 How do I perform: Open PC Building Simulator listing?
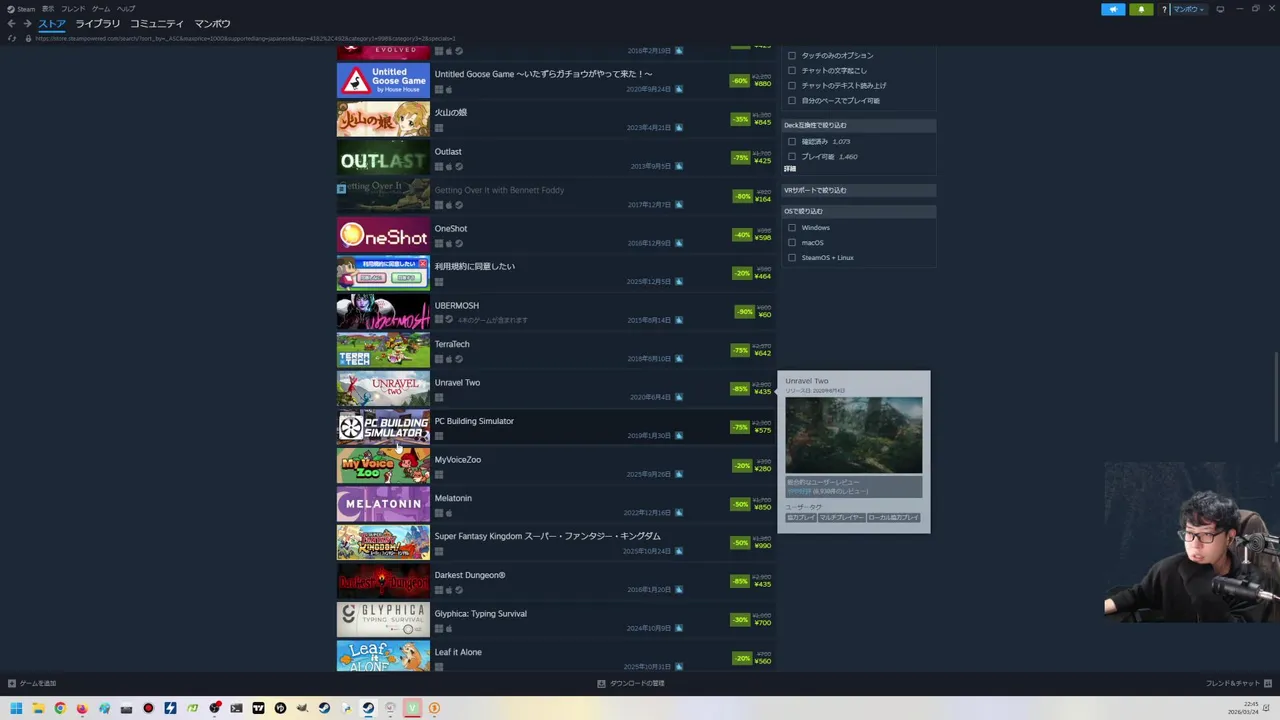(555, 427)
